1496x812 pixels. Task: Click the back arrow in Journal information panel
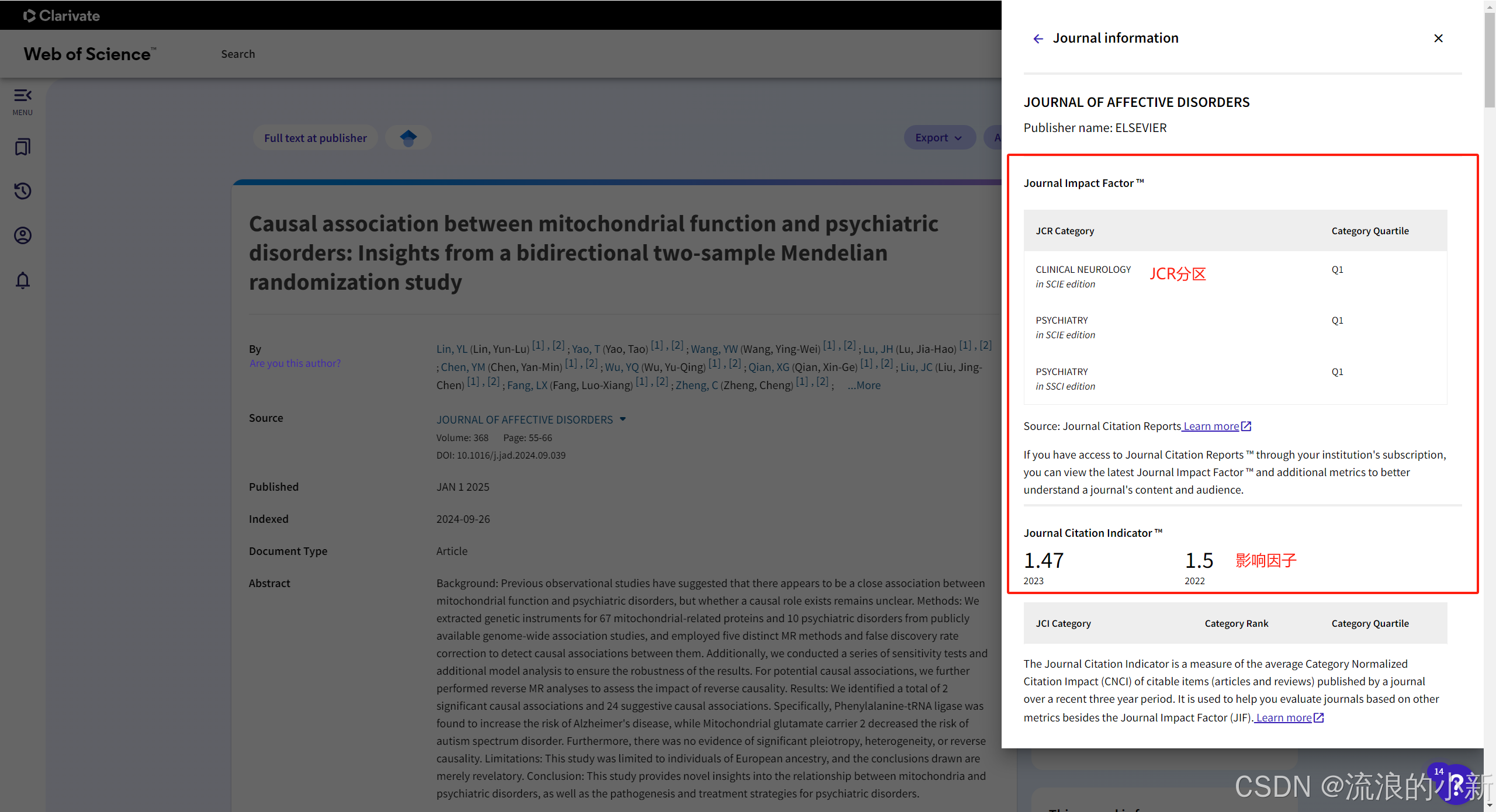click(x=1038, y=39)
